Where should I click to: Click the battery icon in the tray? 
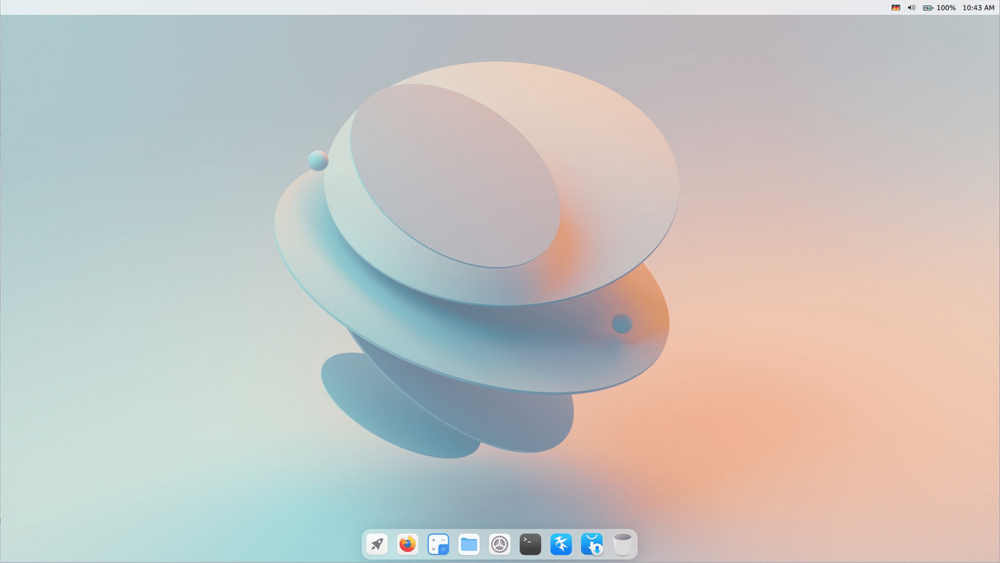(928, 8)
